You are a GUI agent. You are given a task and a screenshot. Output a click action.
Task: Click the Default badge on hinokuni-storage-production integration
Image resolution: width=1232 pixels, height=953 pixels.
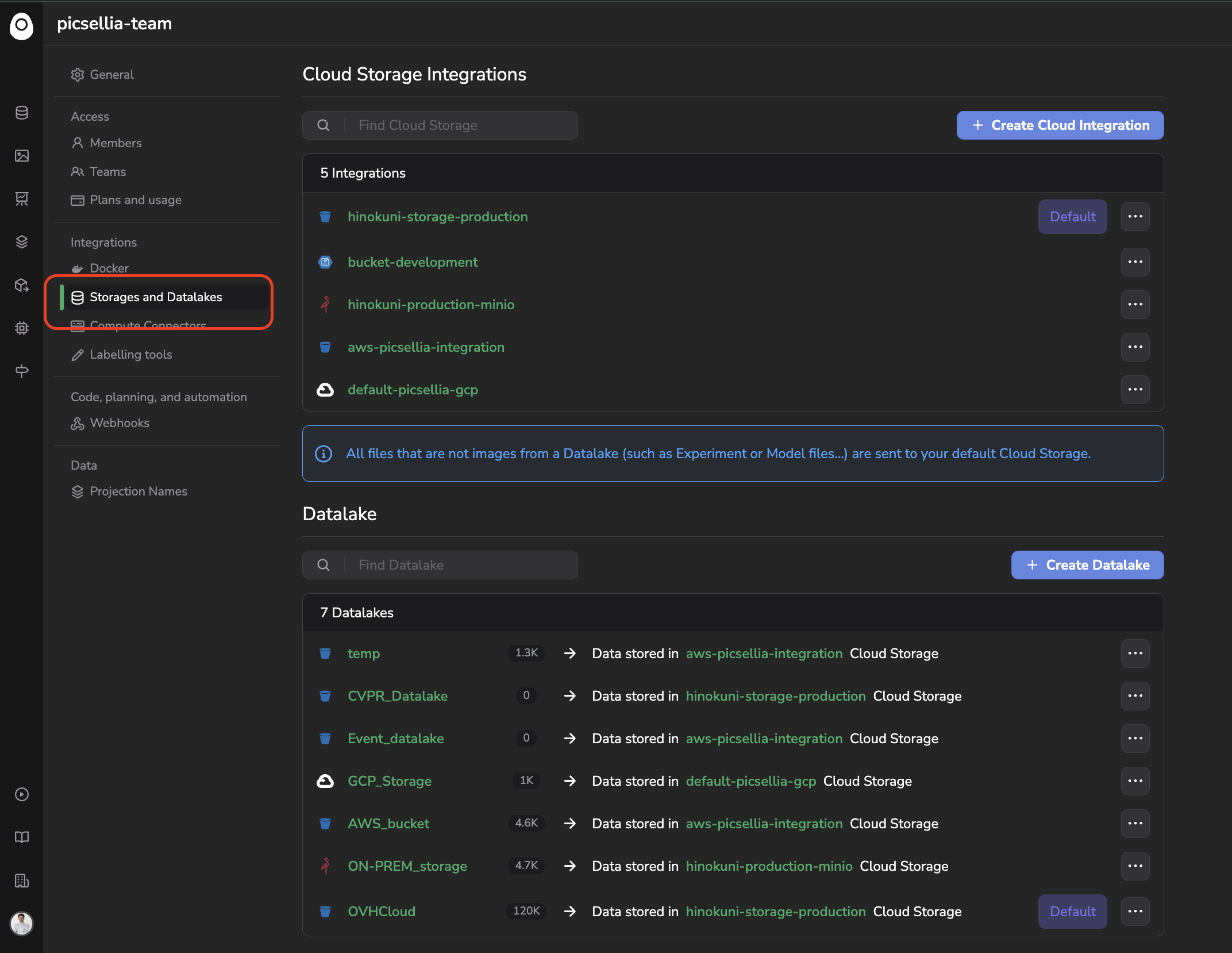1073,217
